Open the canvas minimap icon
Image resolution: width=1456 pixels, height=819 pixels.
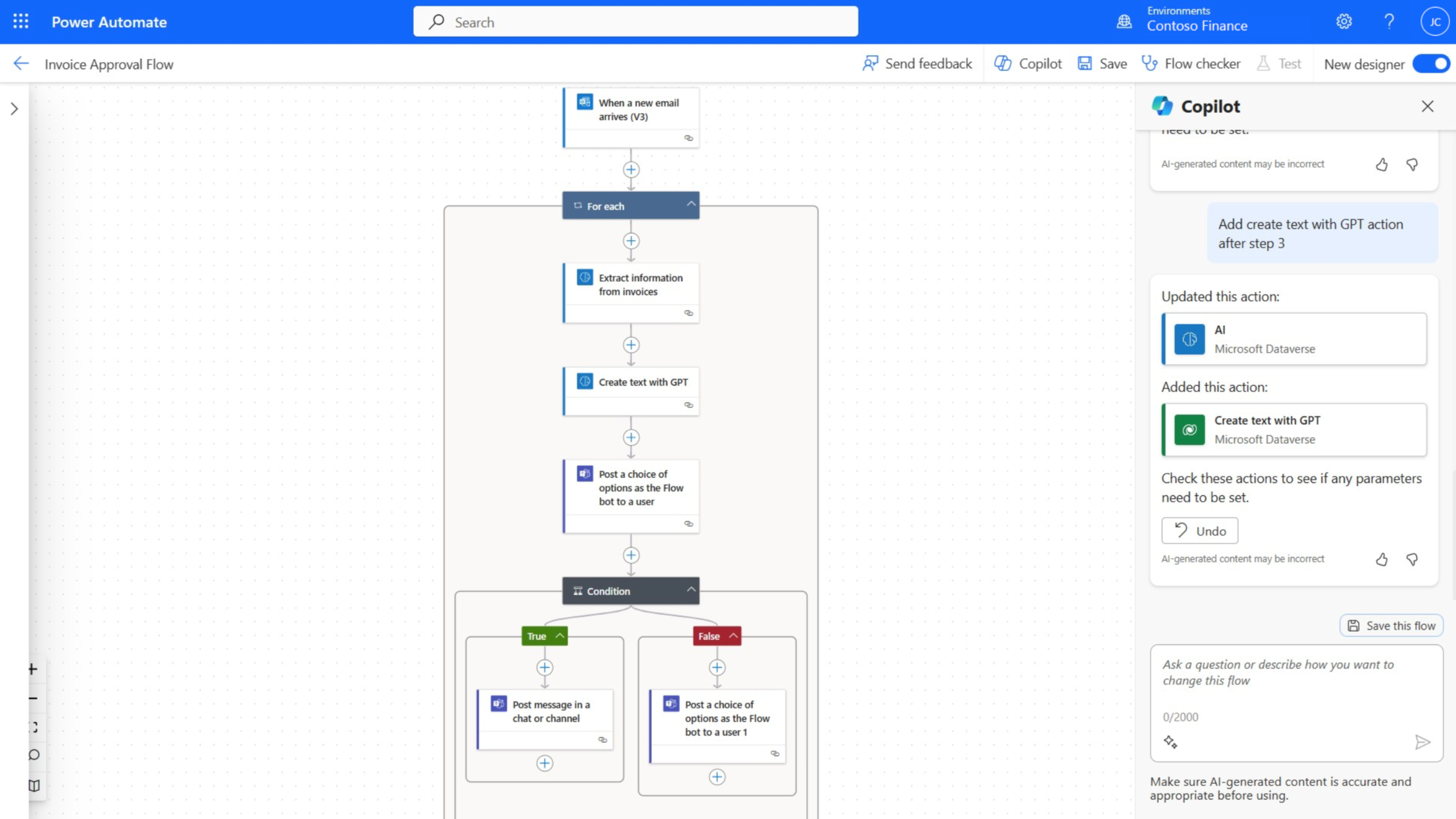coord(33,786)
